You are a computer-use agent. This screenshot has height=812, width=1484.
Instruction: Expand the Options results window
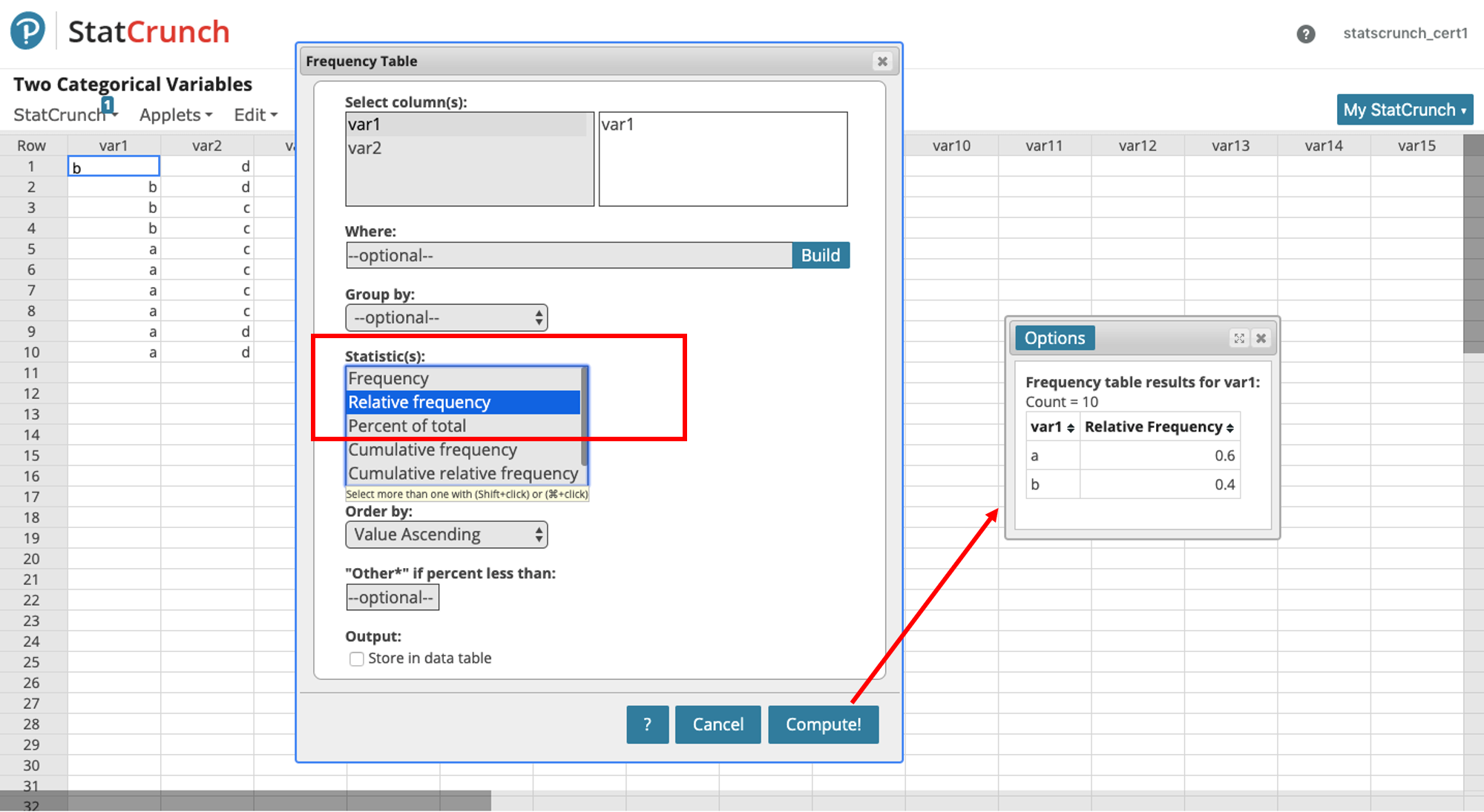point(1239,338)
